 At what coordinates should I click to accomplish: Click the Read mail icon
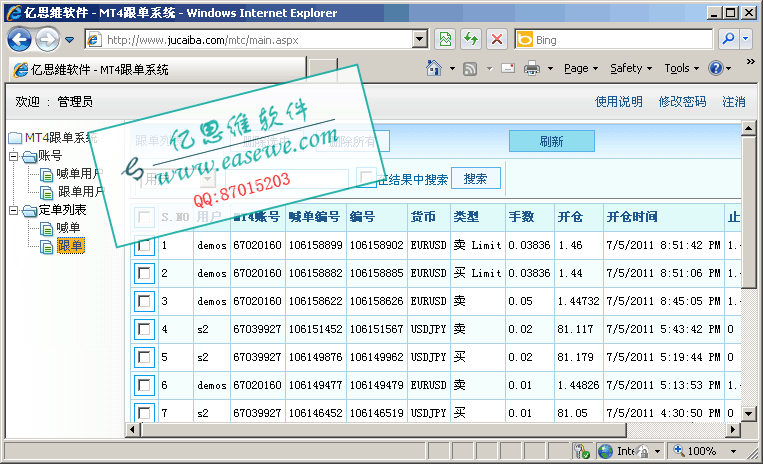point(508,69)
